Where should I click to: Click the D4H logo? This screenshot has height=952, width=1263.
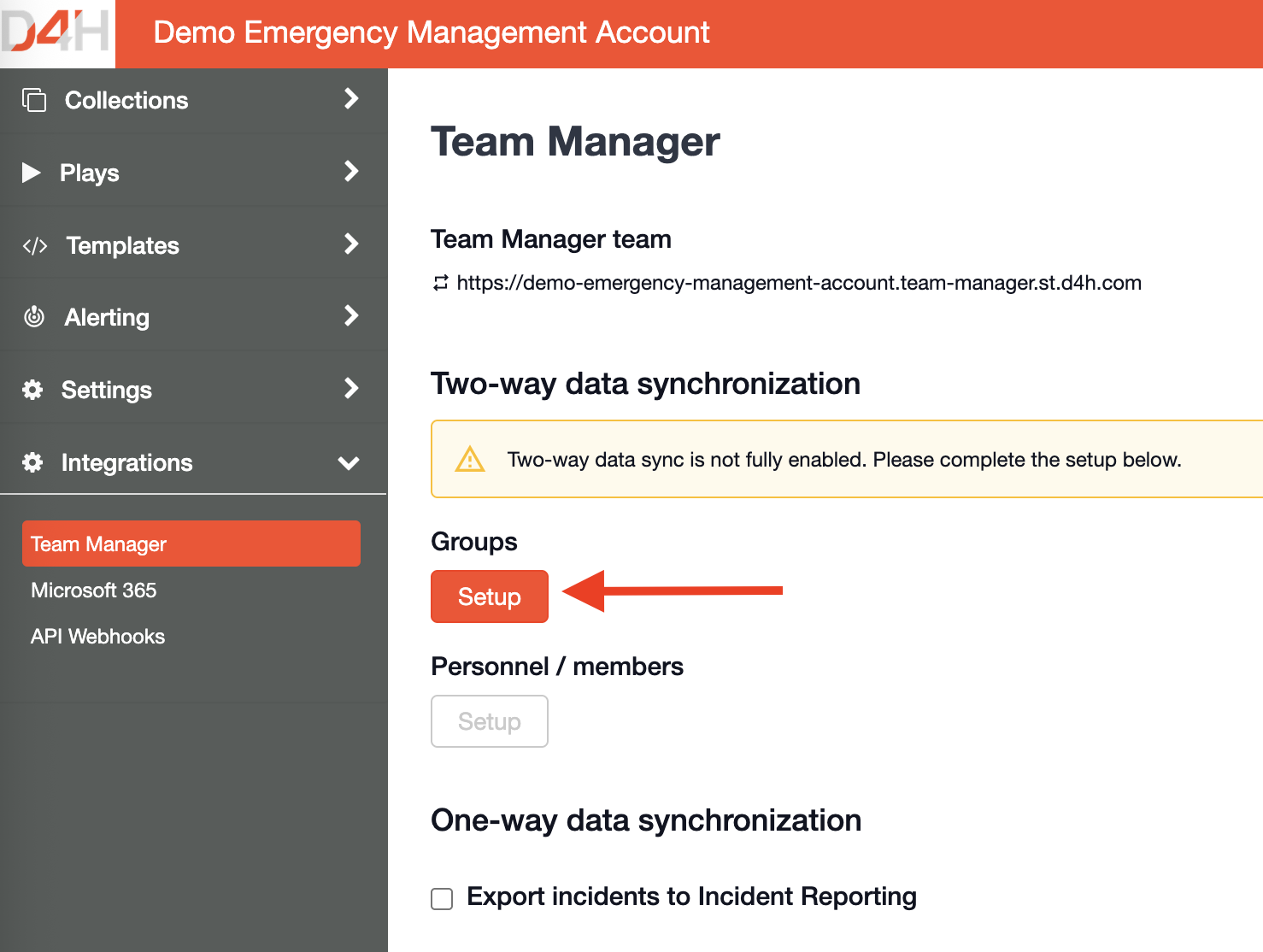pos(56,33)
